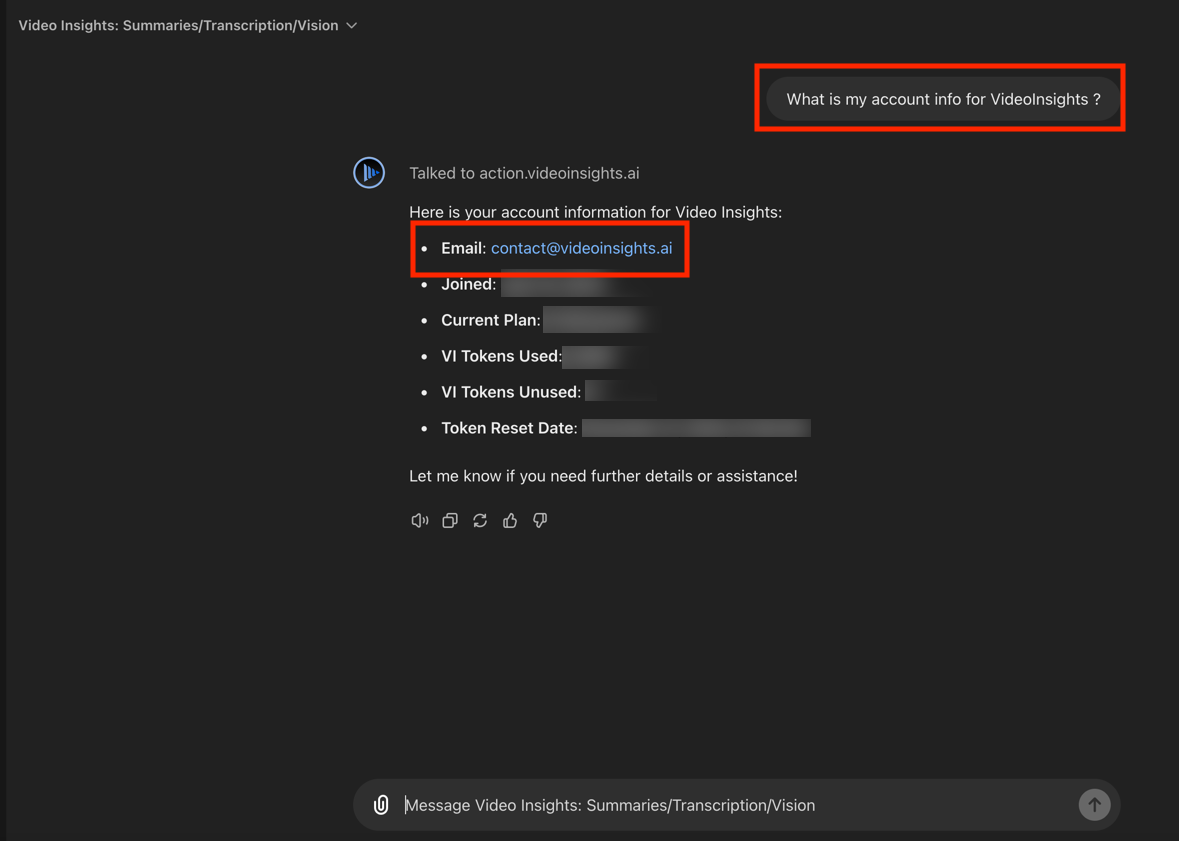Screen dimensions: 1179x841
Task: Give a thumbs up to the response
Action: 510,521
